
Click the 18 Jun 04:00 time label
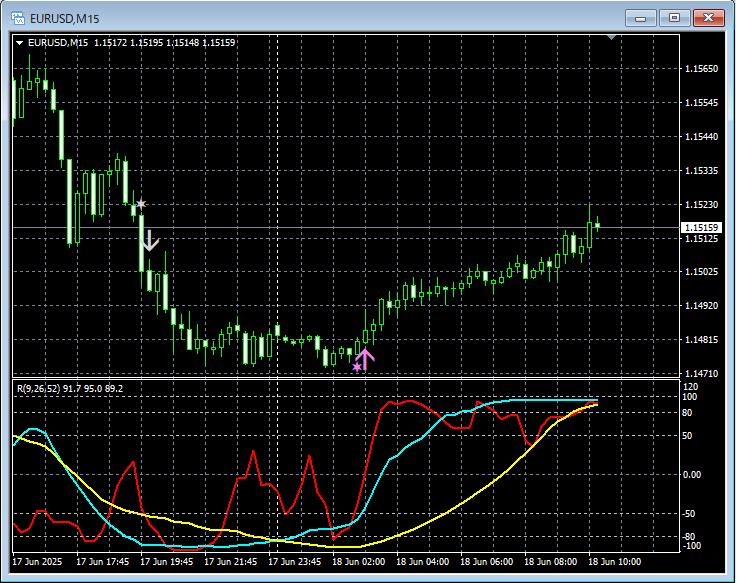click(x=423, y=562)
